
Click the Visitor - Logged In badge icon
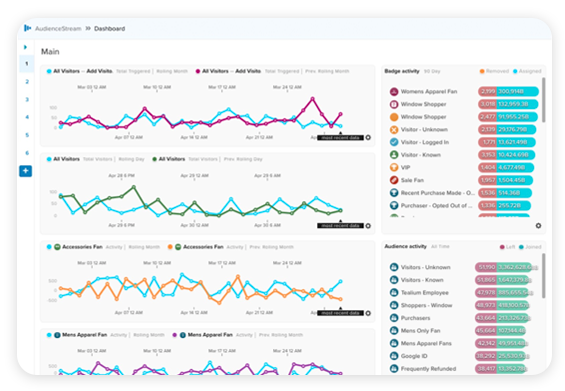(394, 142)
